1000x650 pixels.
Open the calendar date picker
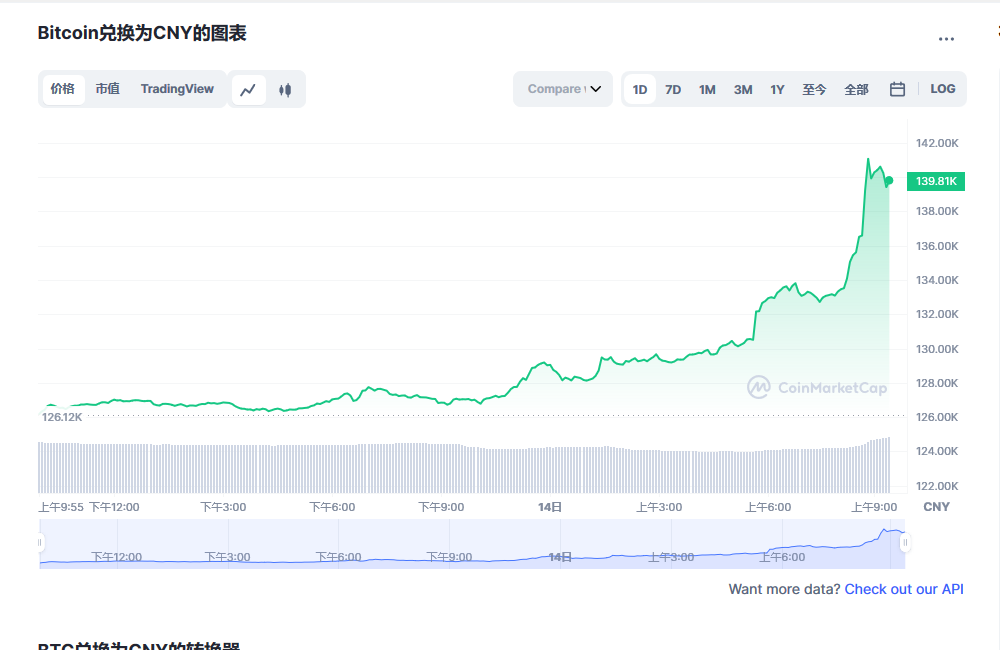click(x=897, y=89)
